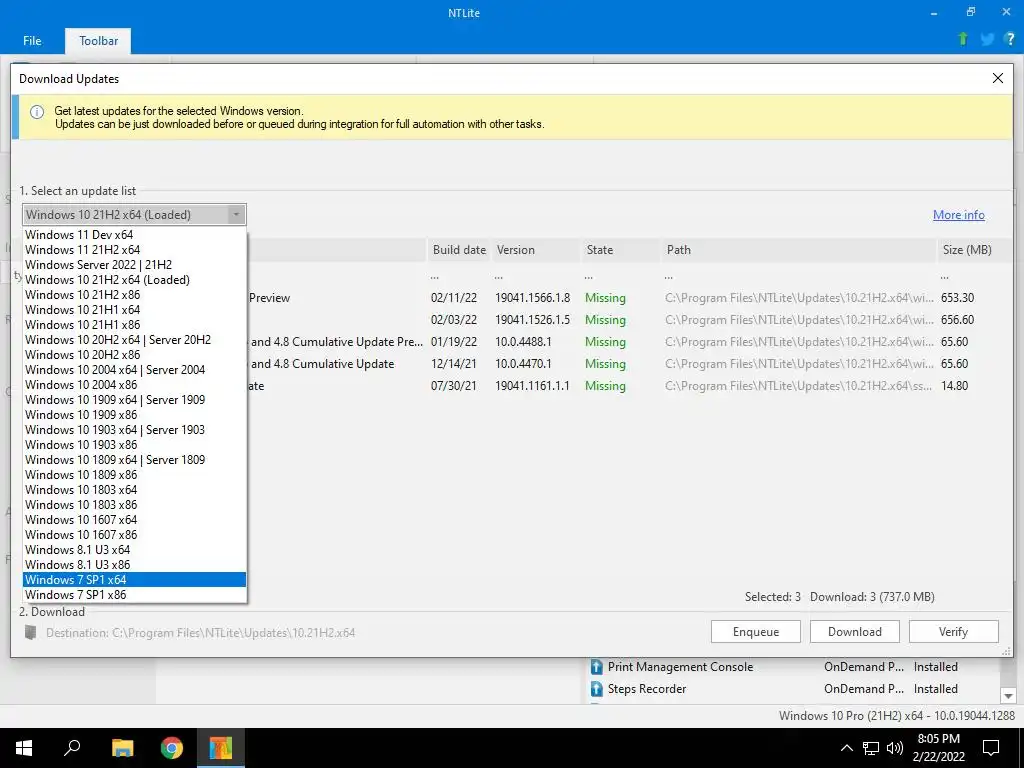This screenshot has height=768, width=1024.
Task: Click the Print Management Console feature icon
Action: [x=596, y=667]
